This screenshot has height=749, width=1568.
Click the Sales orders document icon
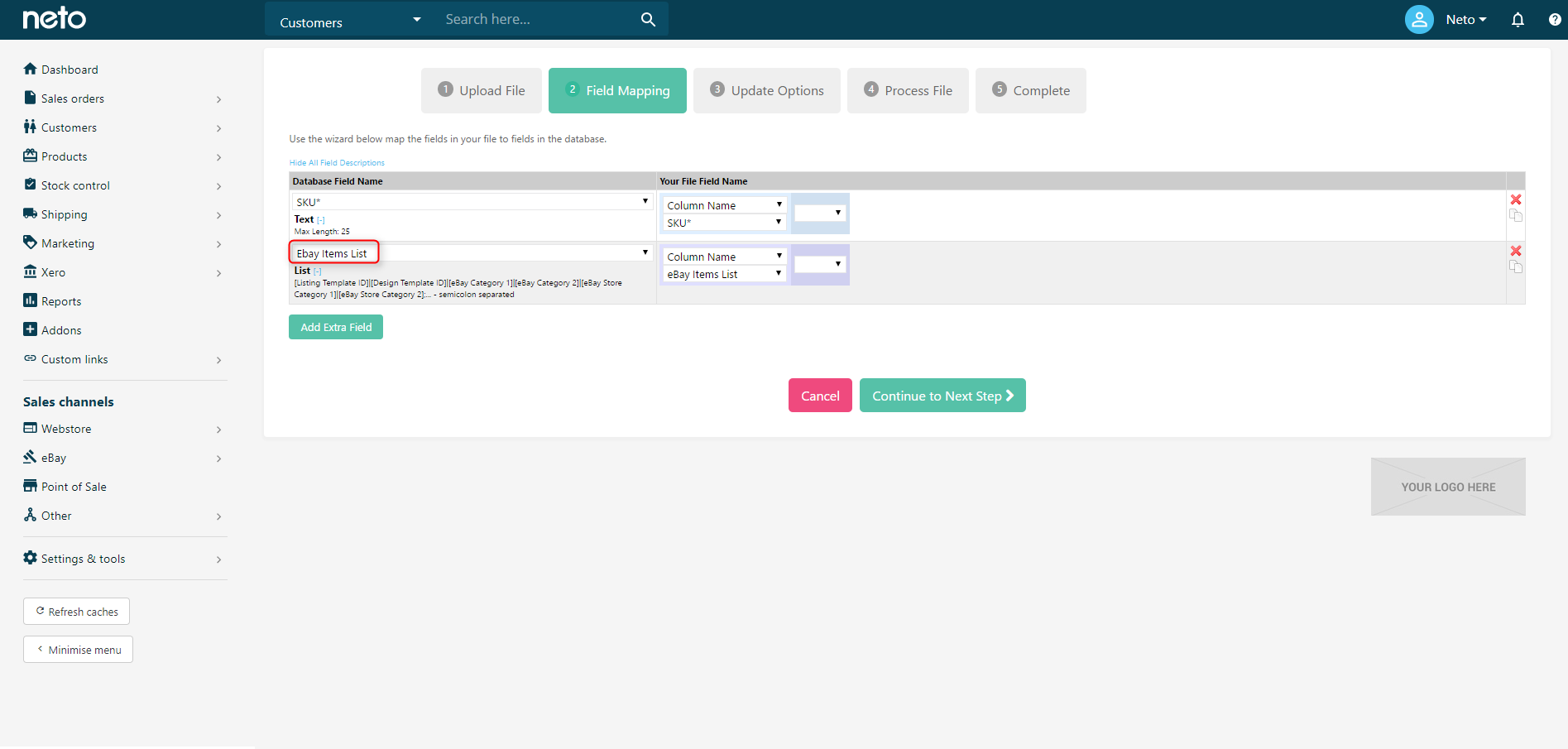click(31, 98)
